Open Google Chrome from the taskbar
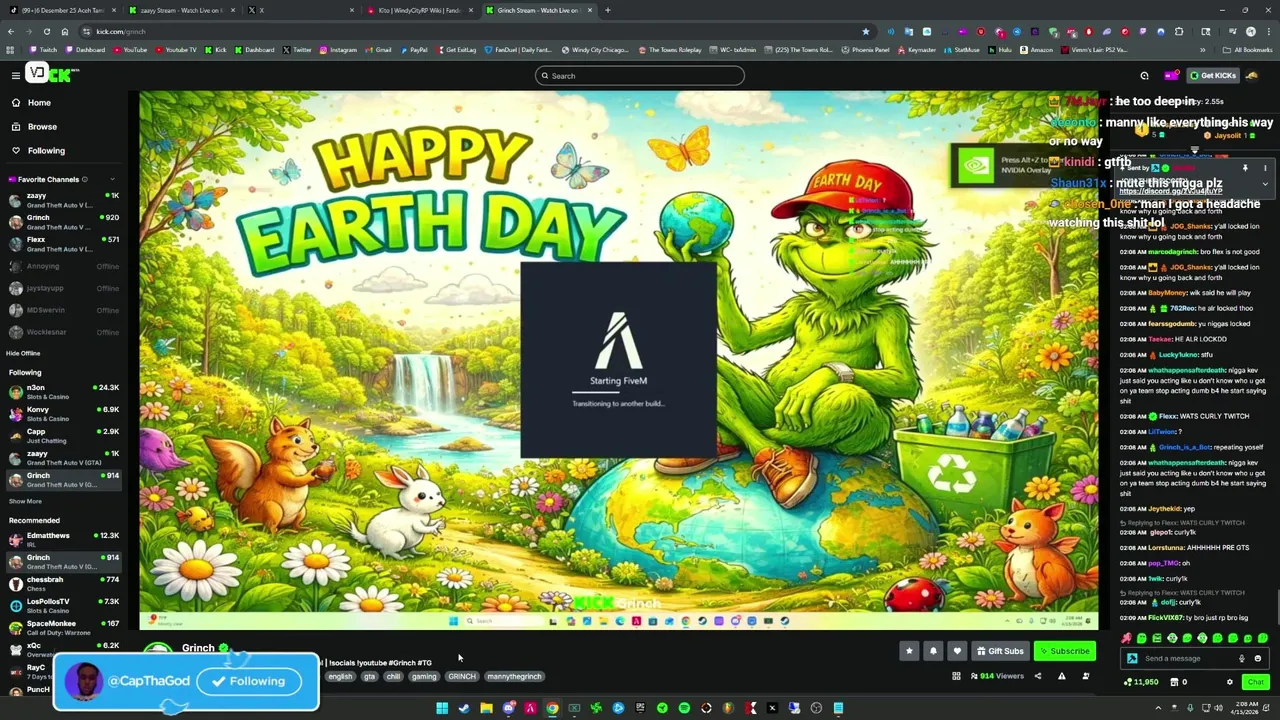 click(x=552, y=708)
